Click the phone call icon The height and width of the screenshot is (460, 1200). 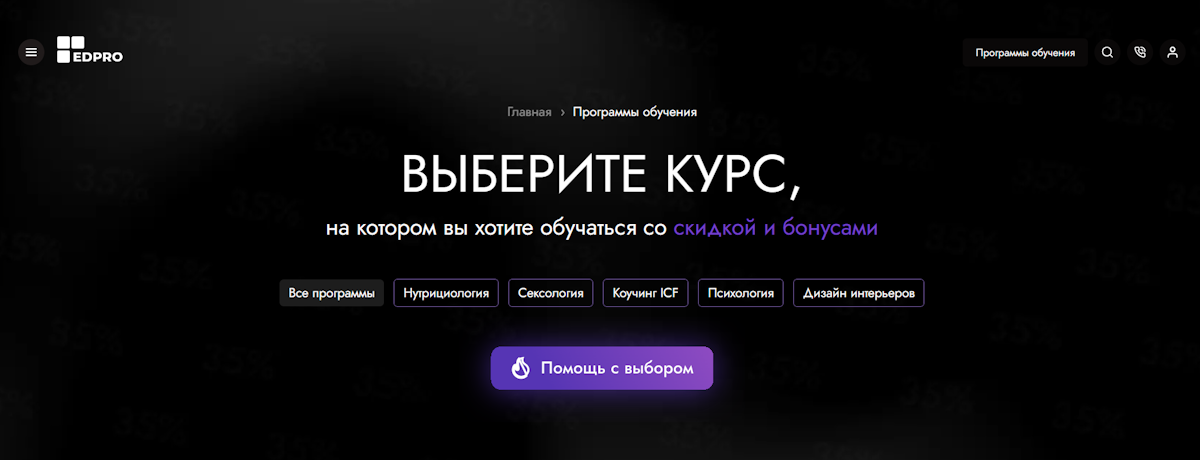1140,53
